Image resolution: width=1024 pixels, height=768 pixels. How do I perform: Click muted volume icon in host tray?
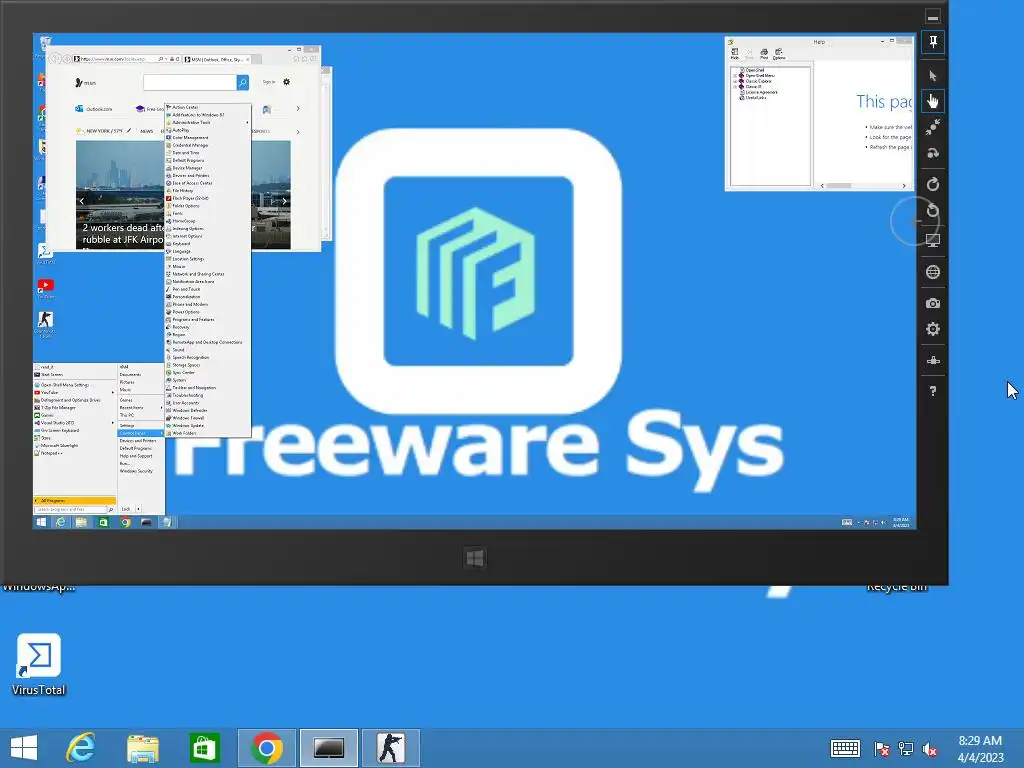[930, 749]
